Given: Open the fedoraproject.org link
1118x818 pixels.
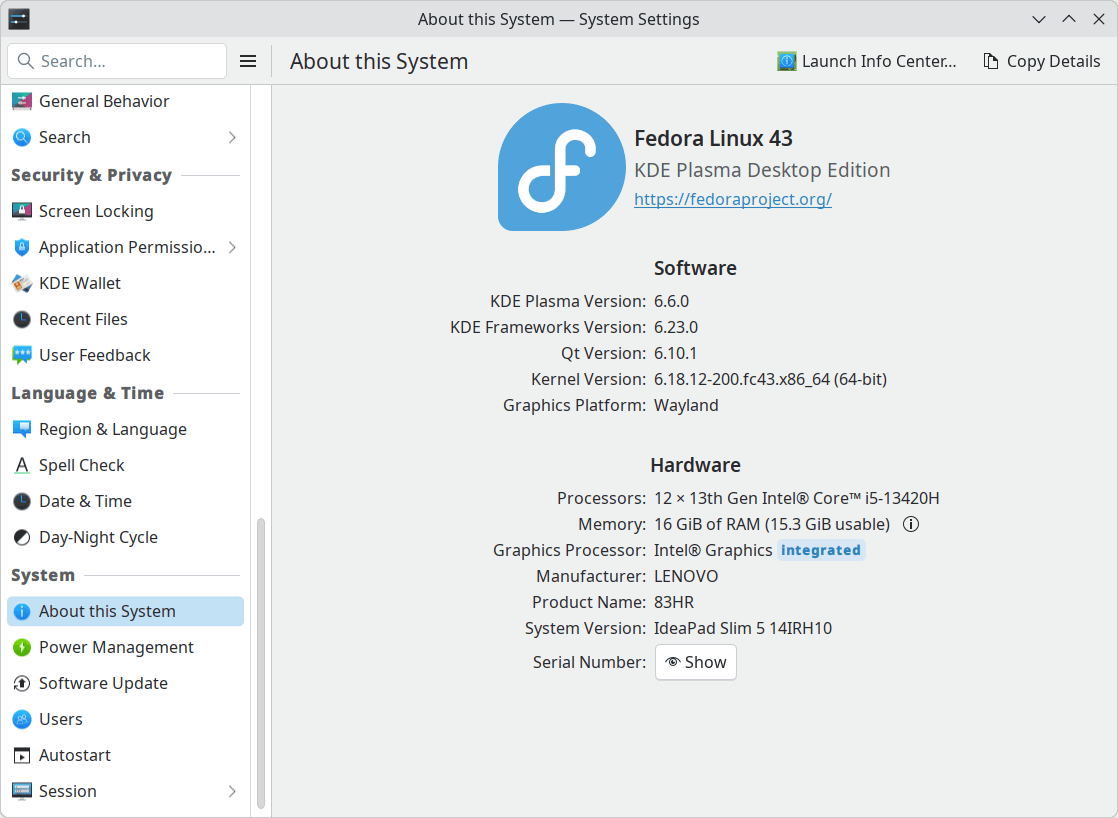Looking at the screenshot, I should pyautogui.click(x=733, y=199).
